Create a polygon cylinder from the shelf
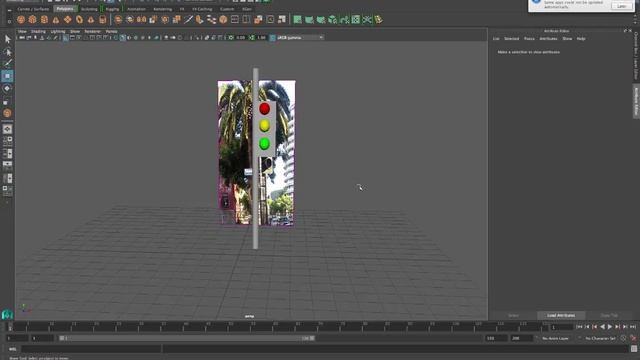The height and width of the screenshot is (360, 640). (x=44, y=20)
